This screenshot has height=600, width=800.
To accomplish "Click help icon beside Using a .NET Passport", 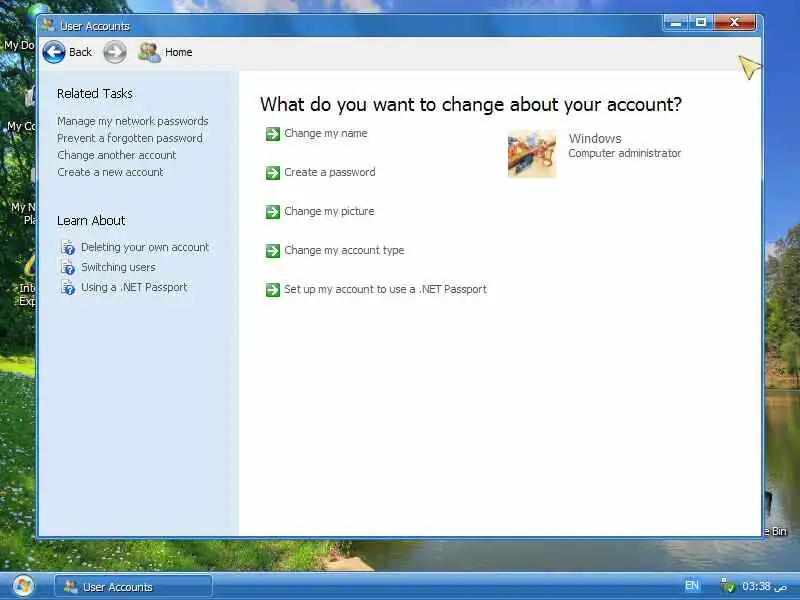I will click(x=68, y=287).
